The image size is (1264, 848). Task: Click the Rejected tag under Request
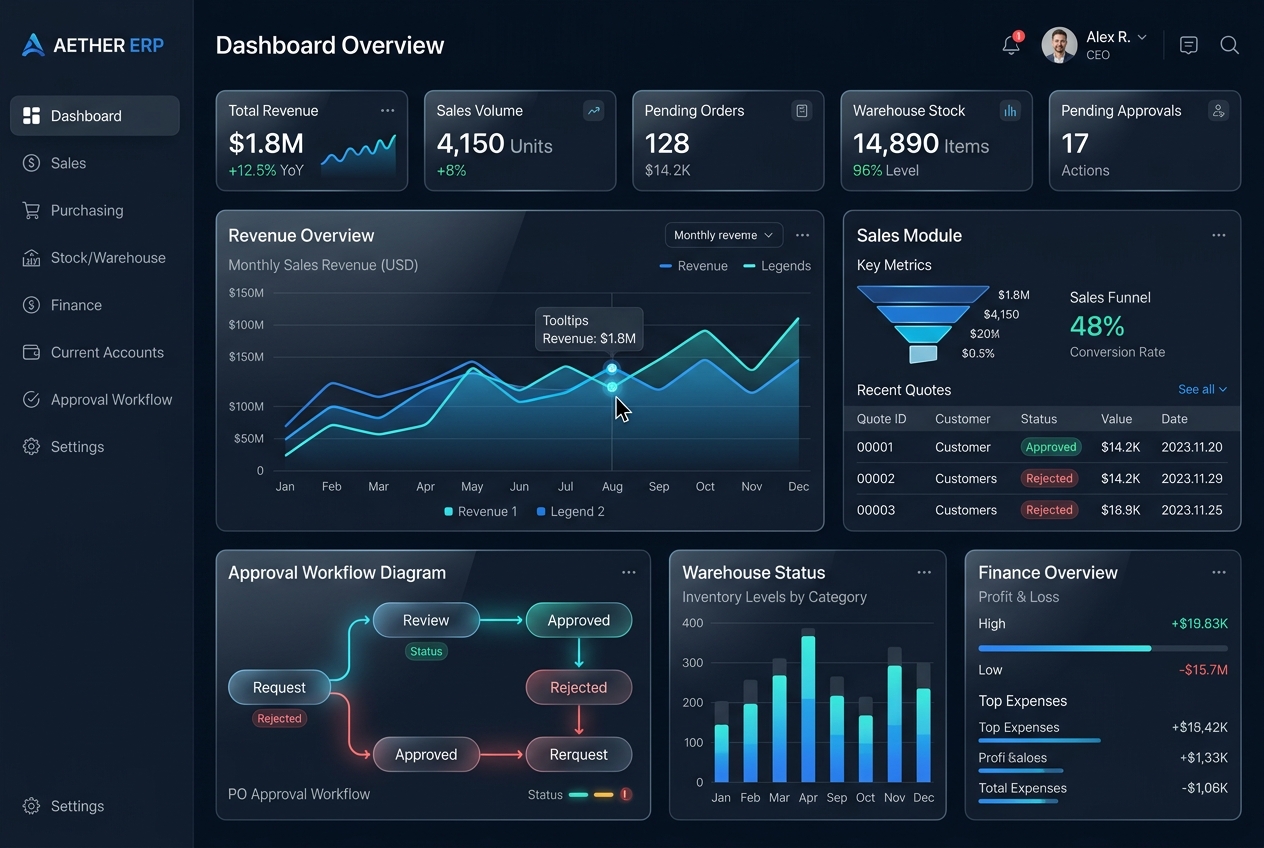click(279, 718)
